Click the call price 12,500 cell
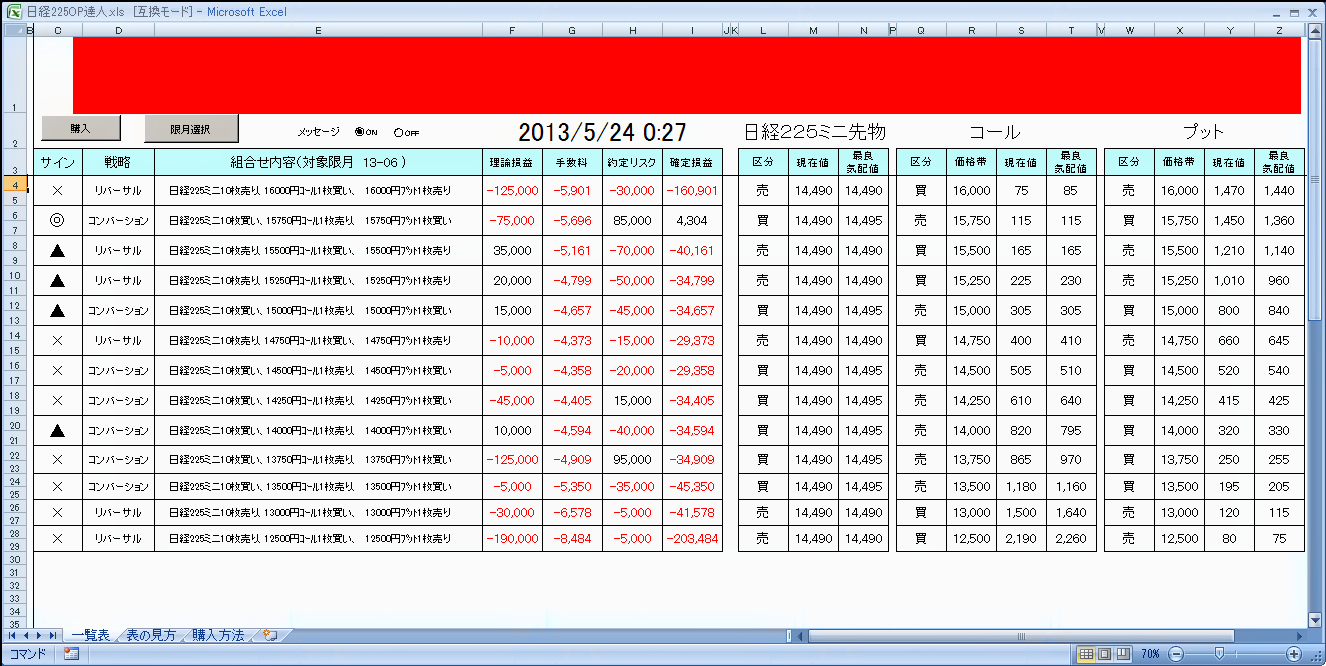This screenshot has height=666, width=1326. pos(972,538)
